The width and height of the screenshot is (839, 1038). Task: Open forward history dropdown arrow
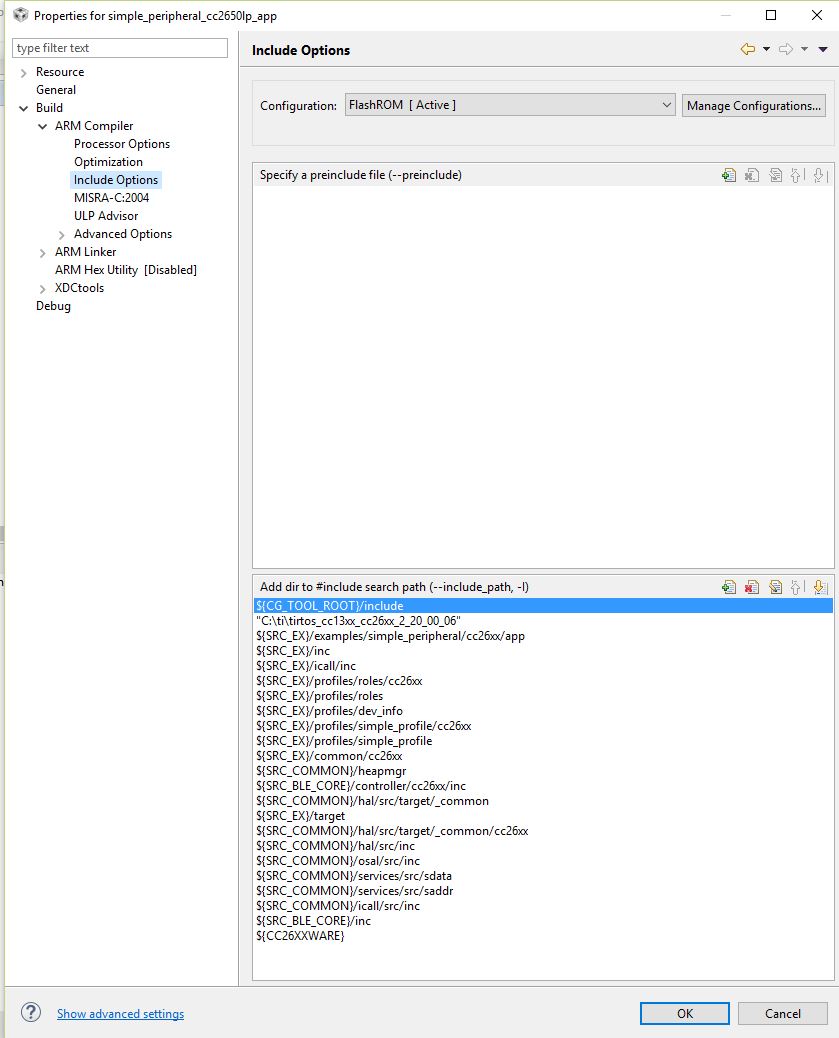click(x=804, y=49)
